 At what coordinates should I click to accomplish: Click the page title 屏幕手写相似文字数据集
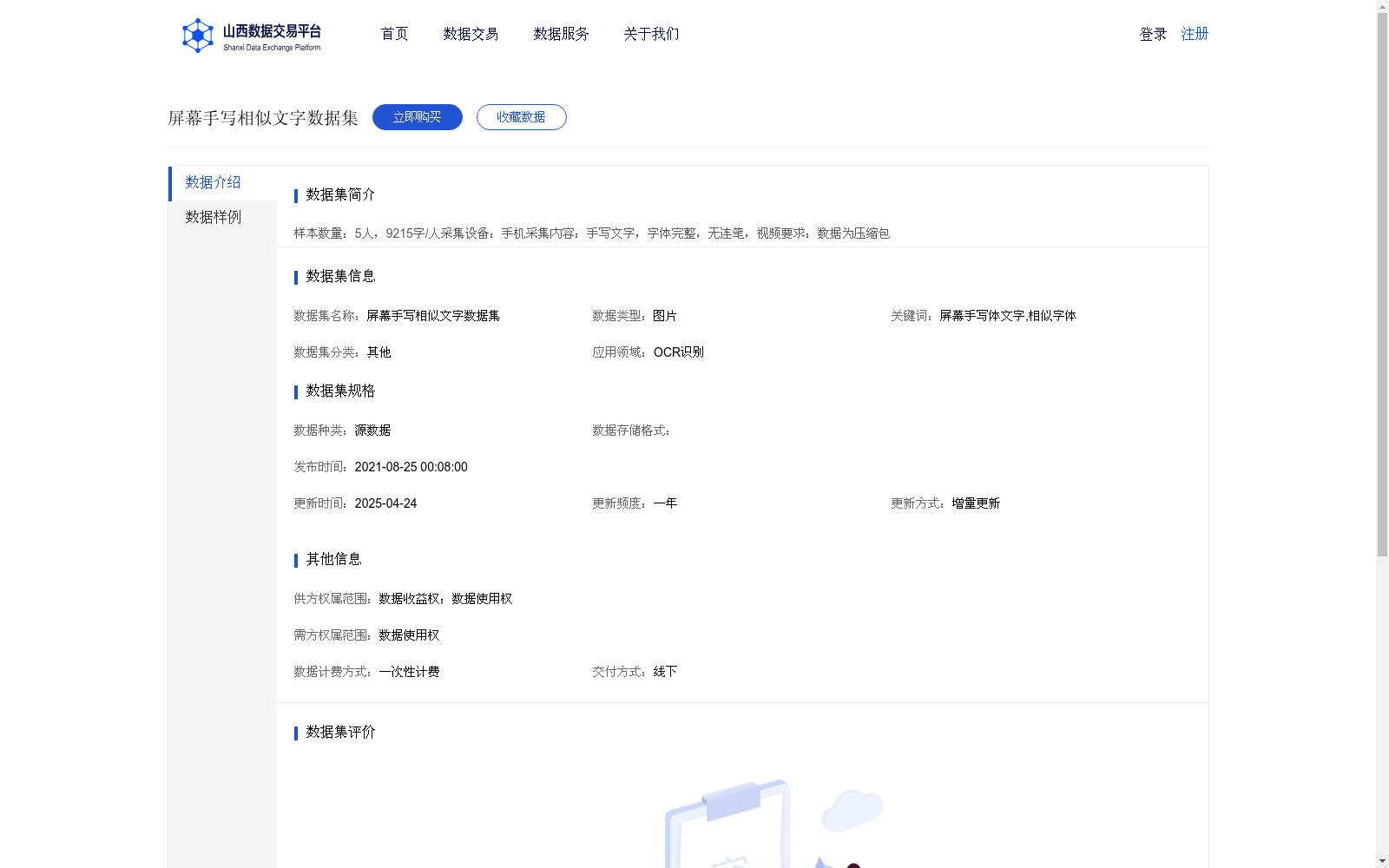(263, 118)
